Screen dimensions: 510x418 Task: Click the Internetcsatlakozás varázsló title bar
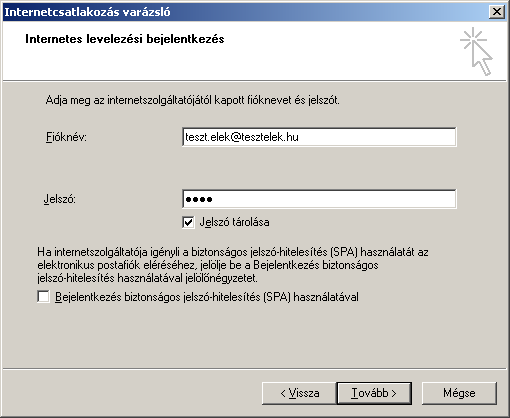point(245,12)
